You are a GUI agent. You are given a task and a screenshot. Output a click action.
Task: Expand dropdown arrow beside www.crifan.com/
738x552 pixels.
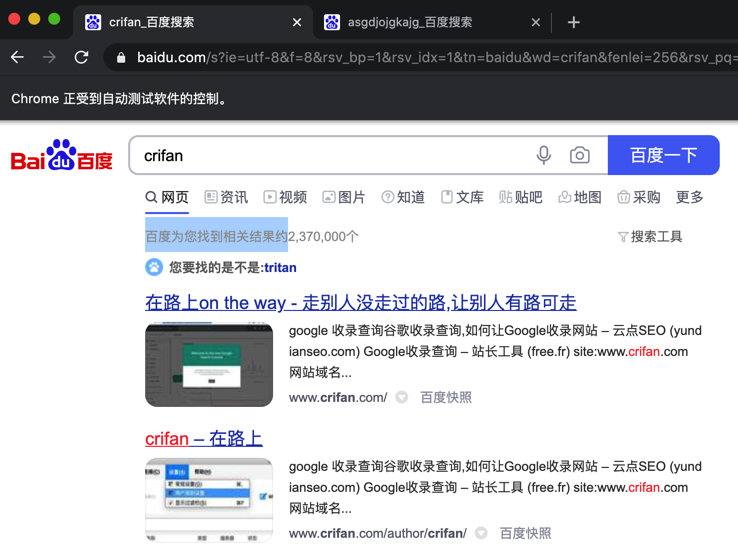click(401, 398)
